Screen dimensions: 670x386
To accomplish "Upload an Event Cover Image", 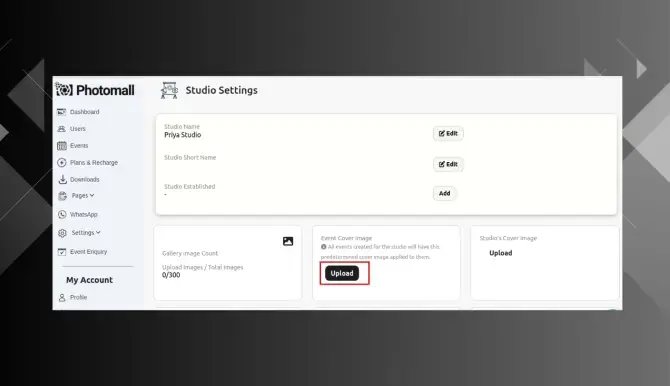I will tap(342, 273).
